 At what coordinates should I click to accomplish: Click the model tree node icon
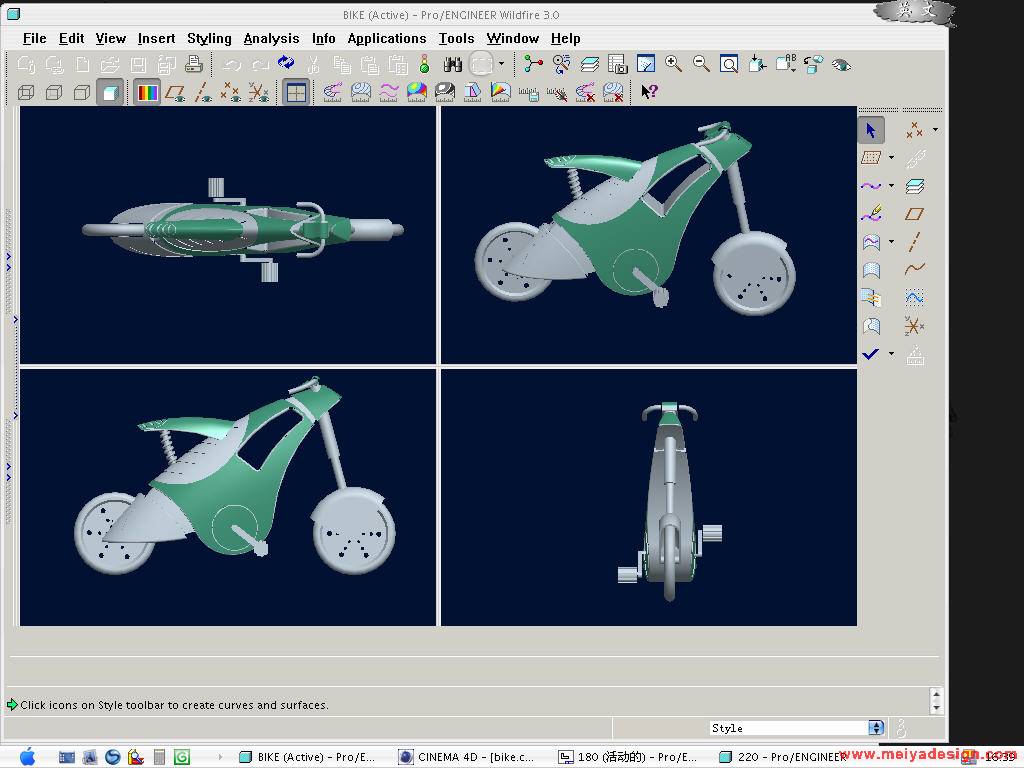tap(533, 64)
